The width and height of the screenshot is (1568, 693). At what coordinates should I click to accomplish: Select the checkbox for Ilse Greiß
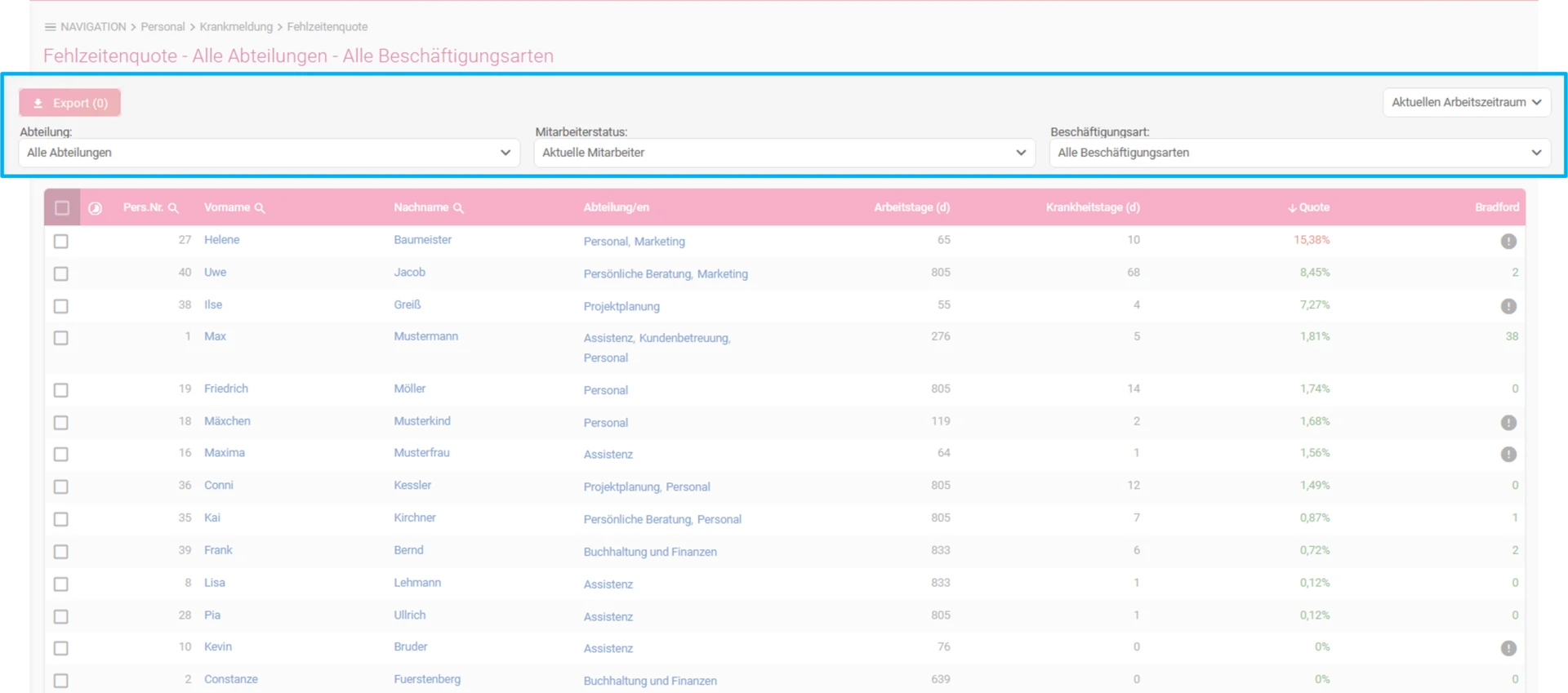61,306
